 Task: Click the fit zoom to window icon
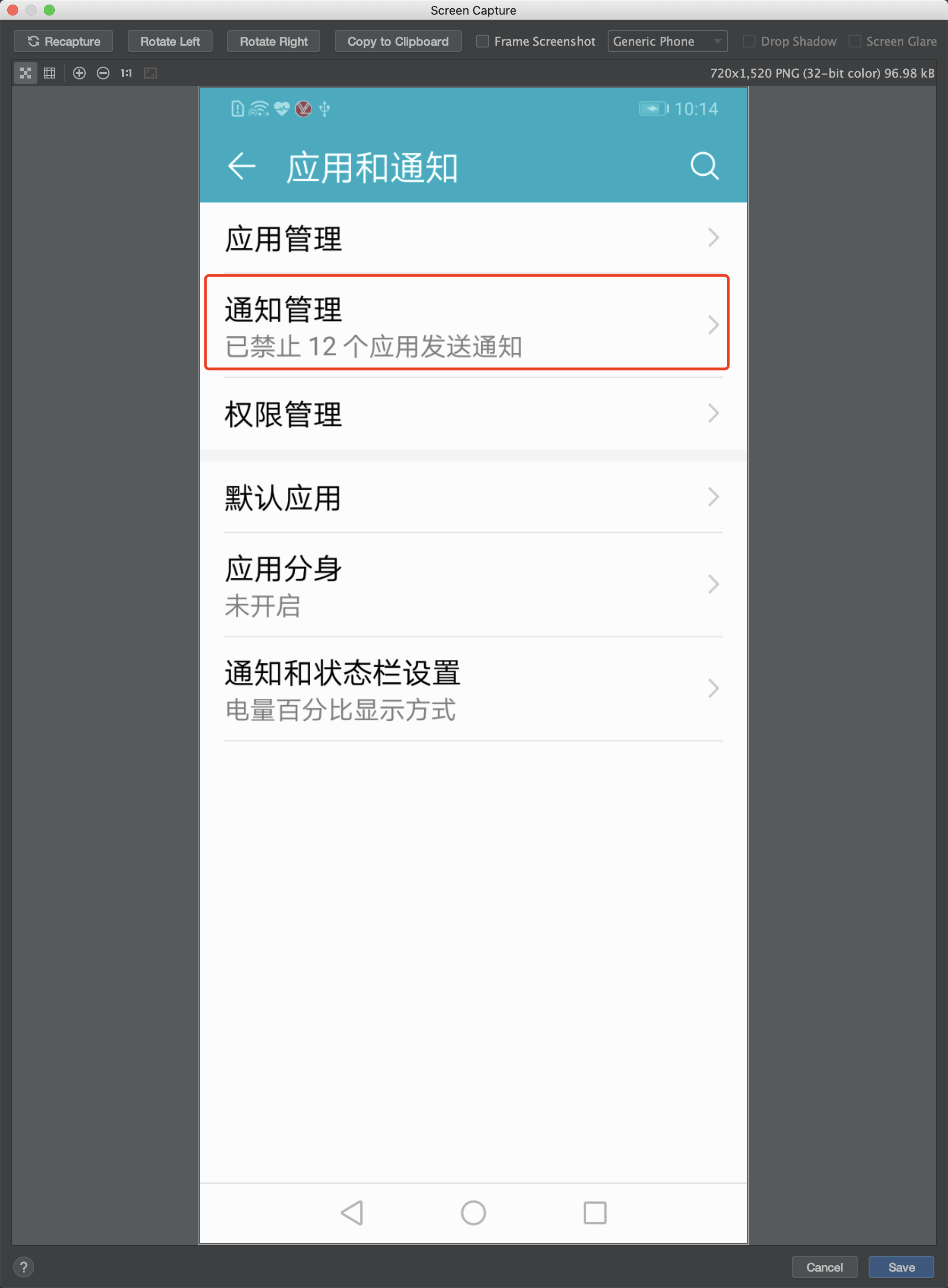pyautogui.click(x=151, y=73)
